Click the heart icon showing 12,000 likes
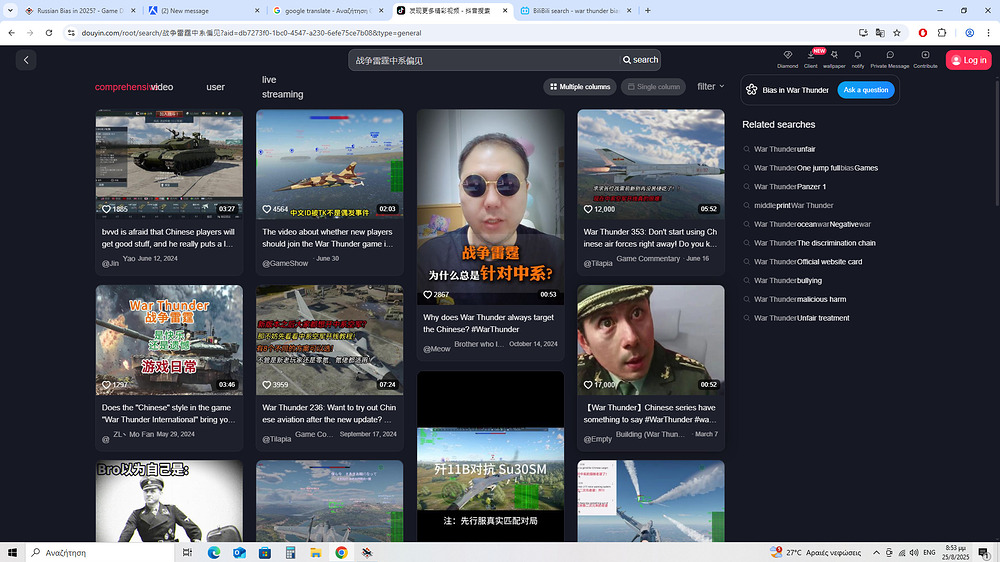 [588, 209]
